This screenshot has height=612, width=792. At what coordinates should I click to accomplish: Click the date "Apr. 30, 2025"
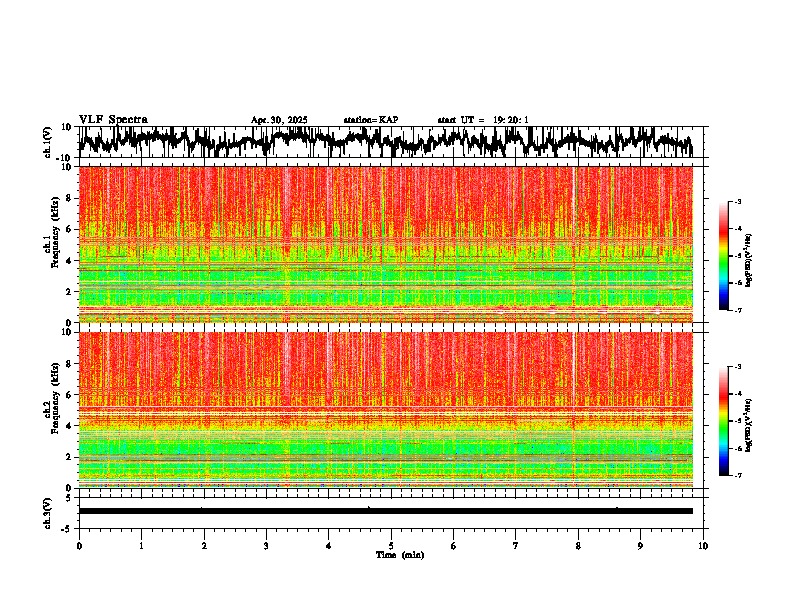pos(279,120)
